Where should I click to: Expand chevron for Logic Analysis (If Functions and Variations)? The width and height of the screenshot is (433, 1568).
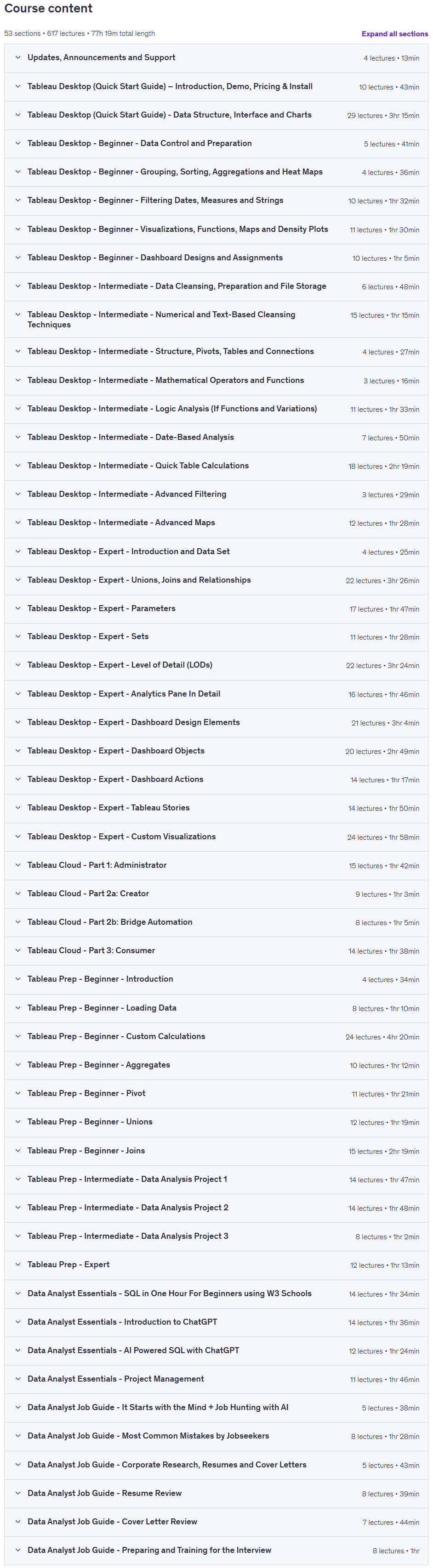tap(17, 409)
